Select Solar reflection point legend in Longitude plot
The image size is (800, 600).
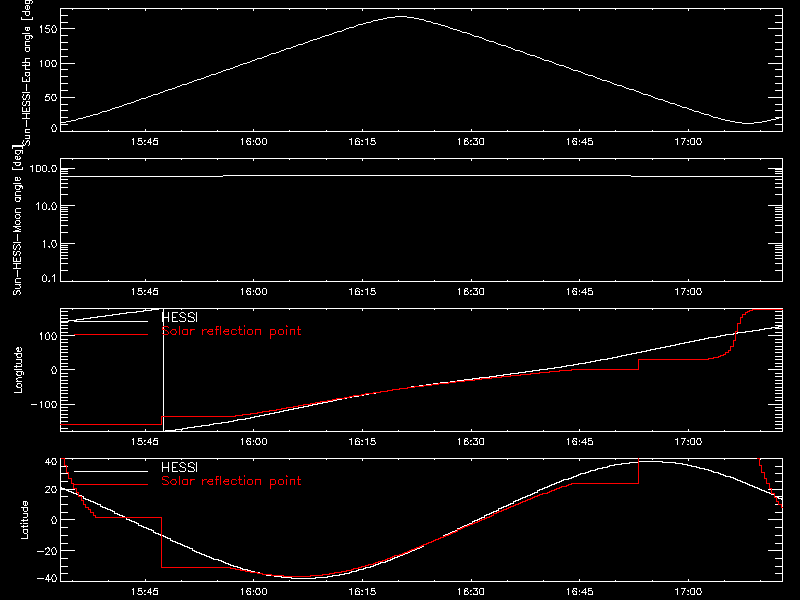coord(231,331)
